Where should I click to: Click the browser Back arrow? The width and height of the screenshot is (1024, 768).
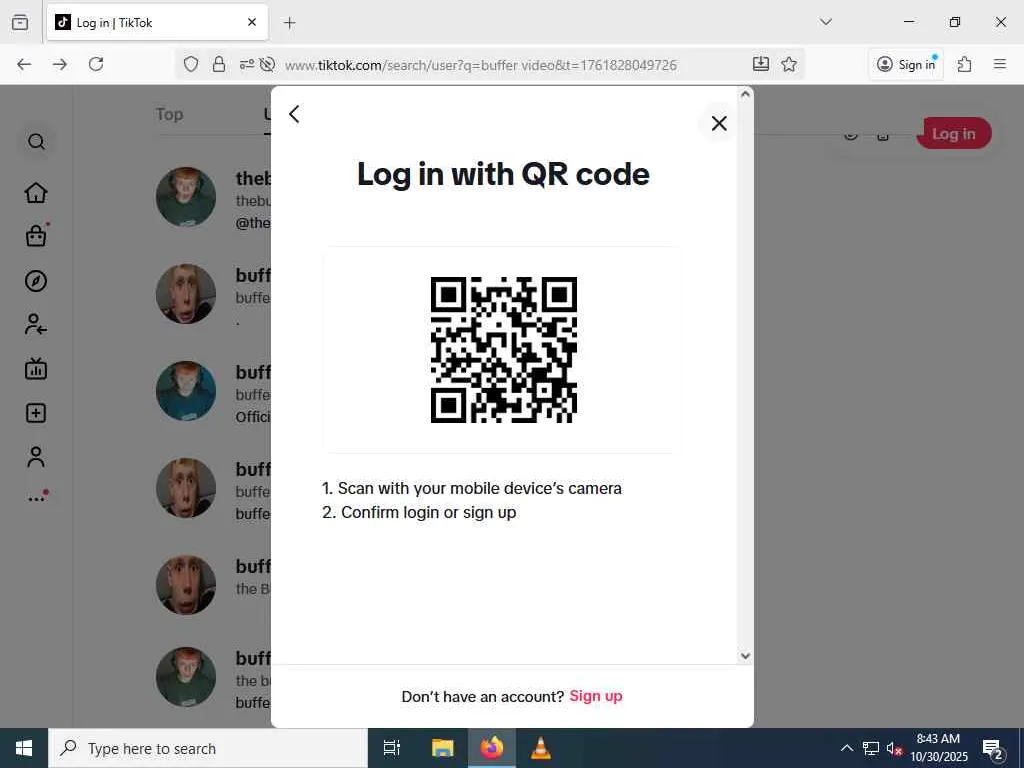[24, 64]
